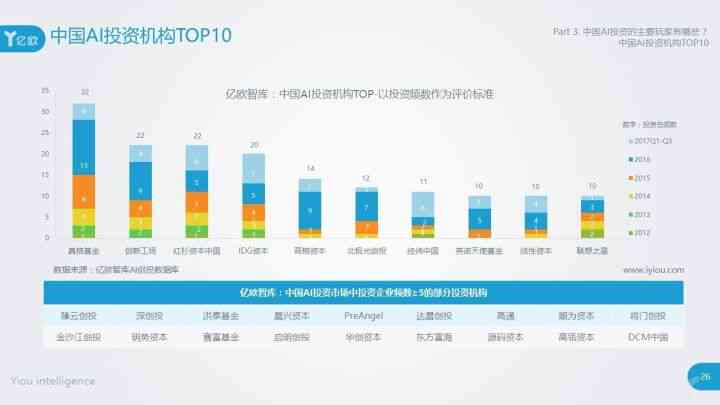Click the light blue top segment of IDG资本 bar
The width and height of the screenshot is (720, 405).
pyautogui.click(x=253, y=169)
